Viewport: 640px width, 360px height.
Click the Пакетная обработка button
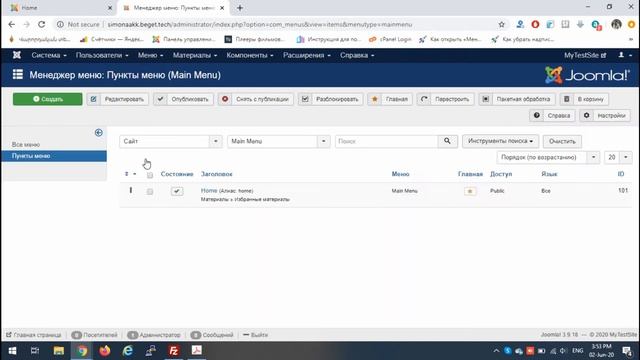[517, 99]
